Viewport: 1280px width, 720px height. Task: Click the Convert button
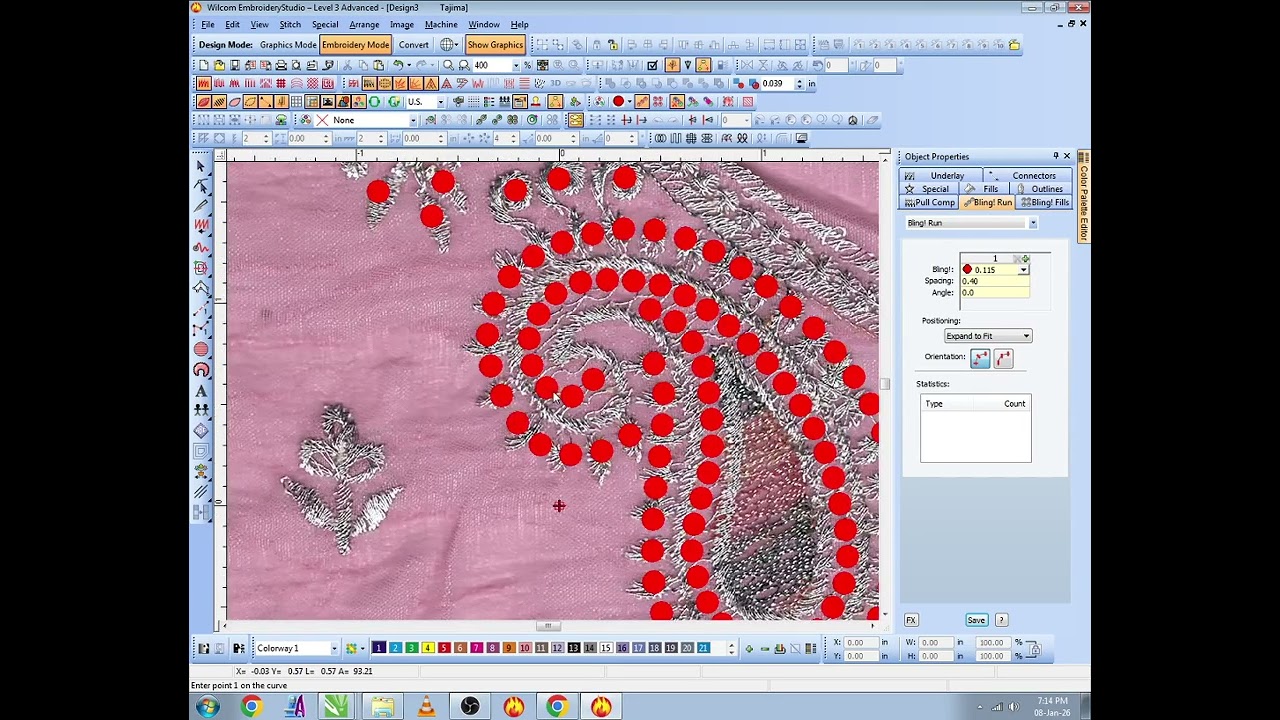click(413, 45)
